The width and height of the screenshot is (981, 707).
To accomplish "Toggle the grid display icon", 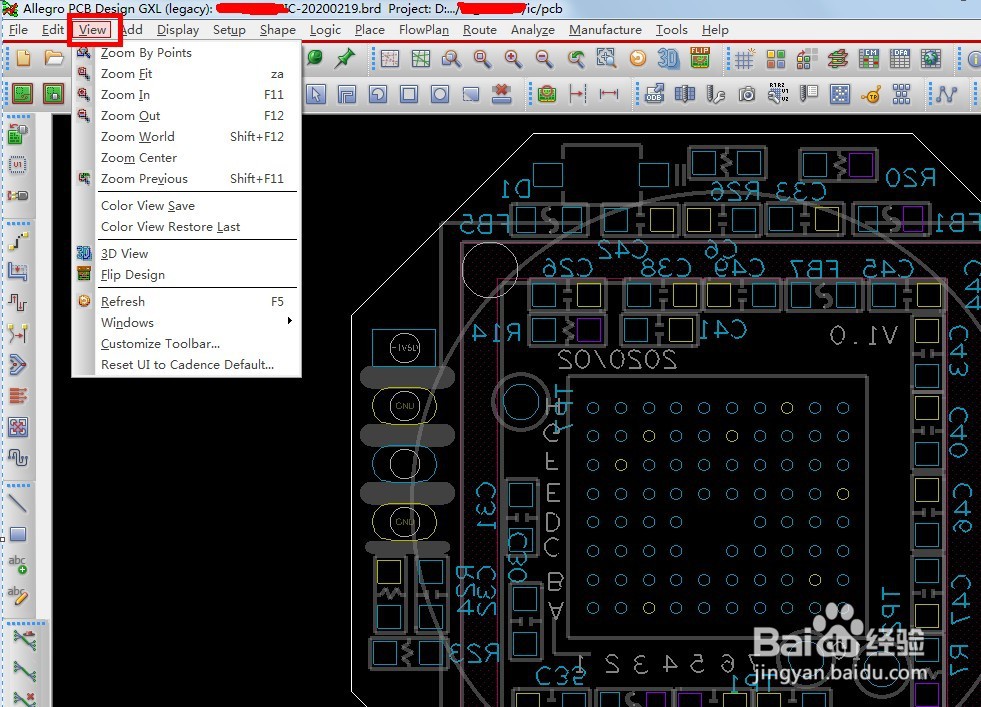I will pyautogui.click(x=745, y=59).
